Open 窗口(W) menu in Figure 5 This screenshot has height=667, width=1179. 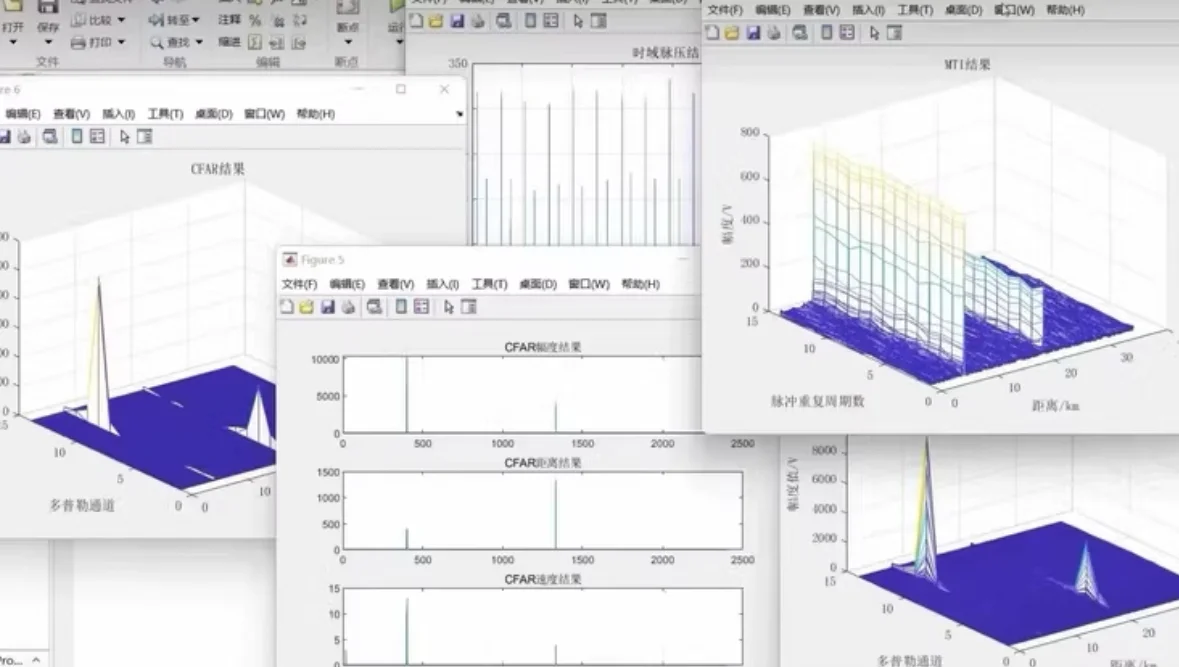[x=589, y=284]
